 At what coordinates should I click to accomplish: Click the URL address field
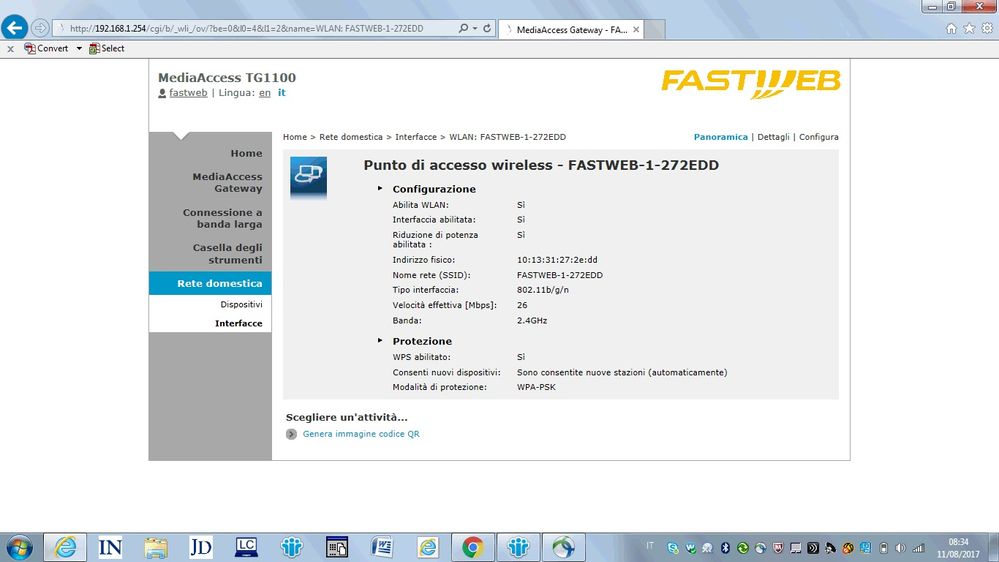point(255,28)
